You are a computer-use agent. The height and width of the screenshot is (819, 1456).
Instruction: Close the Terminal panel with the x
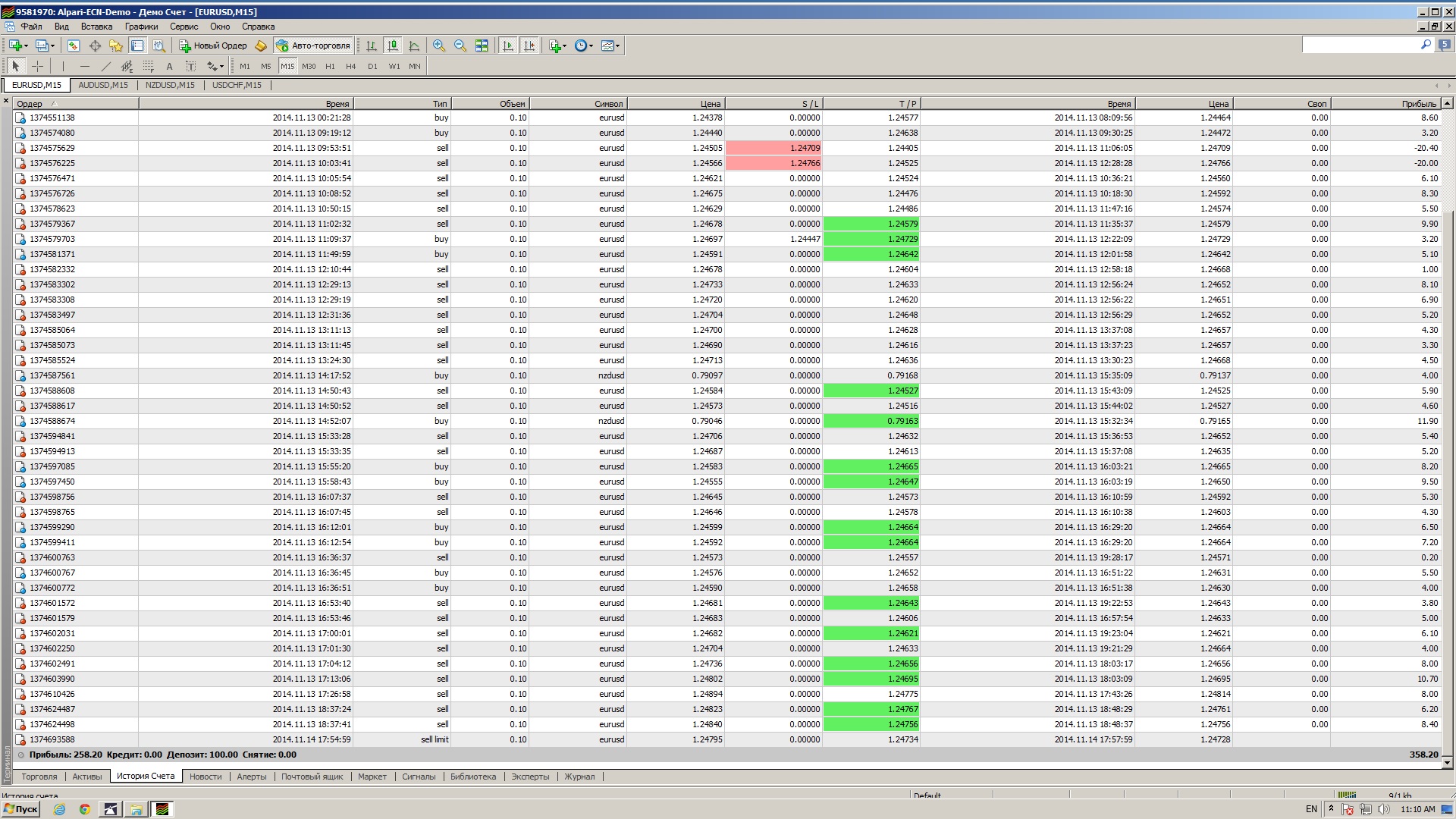click(6, 100)
